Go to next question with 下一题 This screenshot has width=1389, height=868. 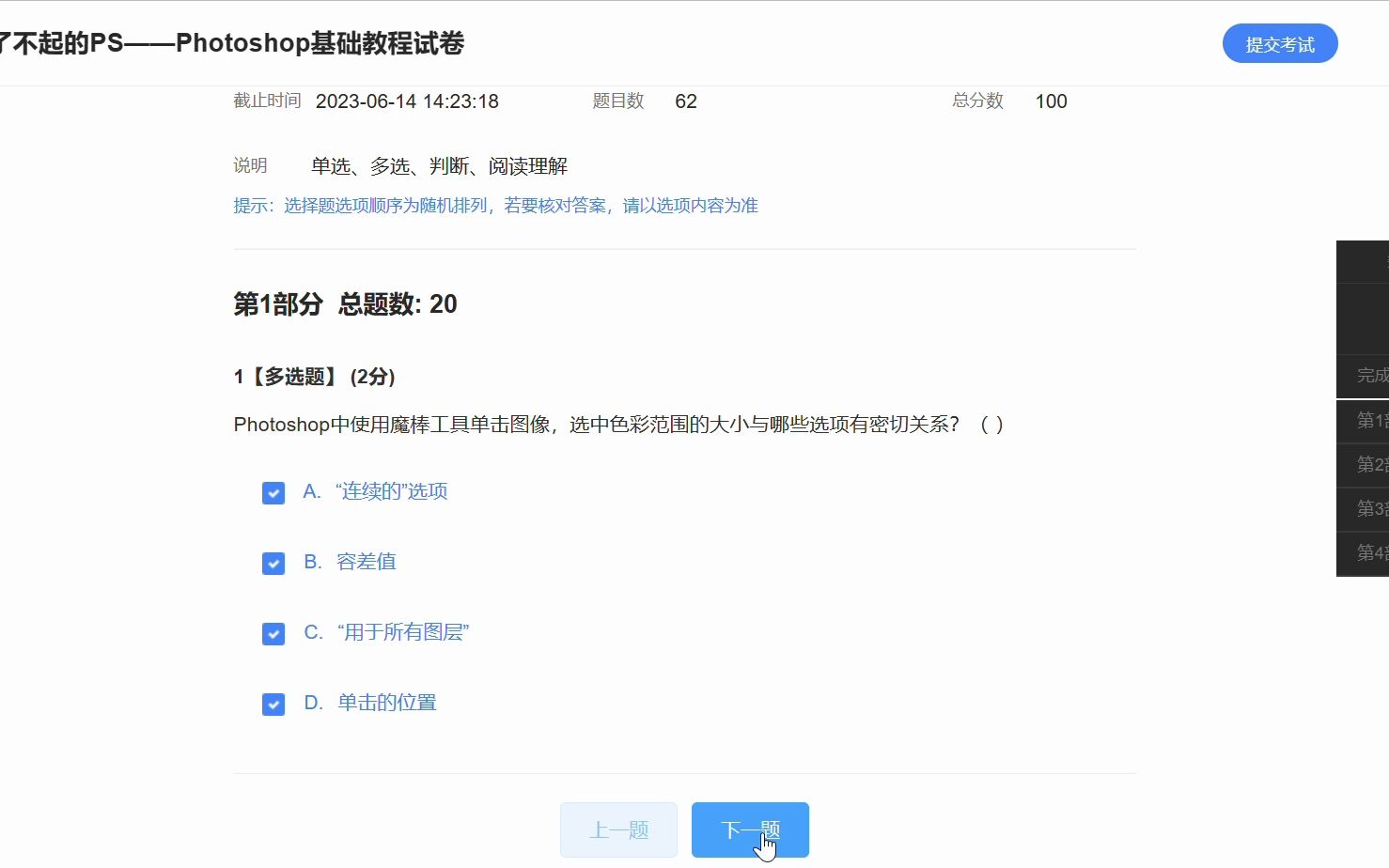750,829
